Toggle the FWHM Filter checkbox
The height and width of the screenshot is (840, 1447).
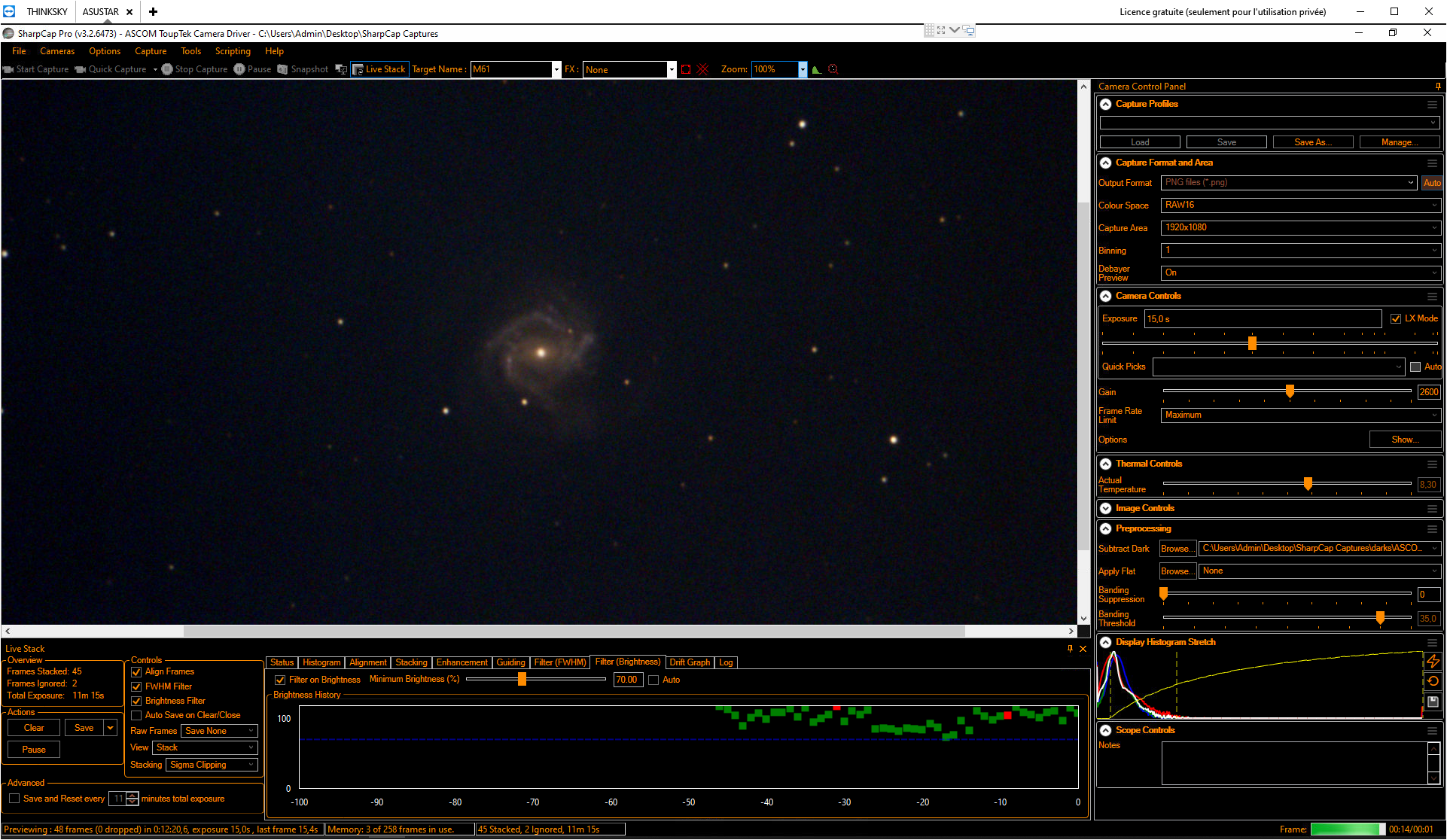pos(136,687)
